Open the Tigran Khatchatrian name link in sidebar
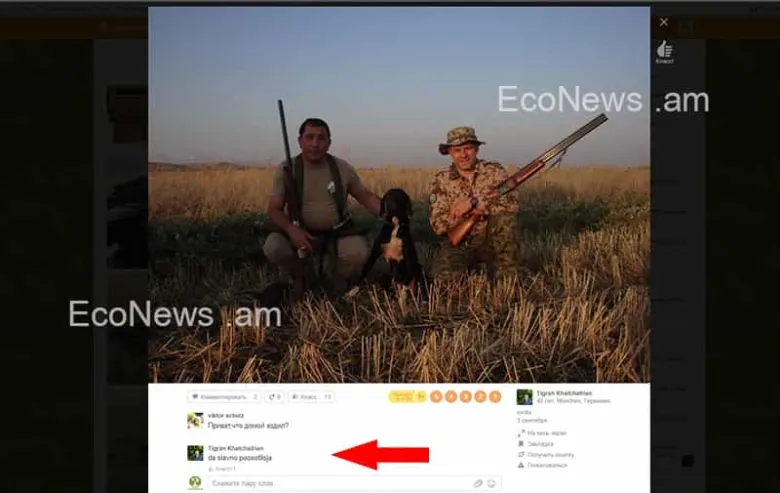 [564, 393]
